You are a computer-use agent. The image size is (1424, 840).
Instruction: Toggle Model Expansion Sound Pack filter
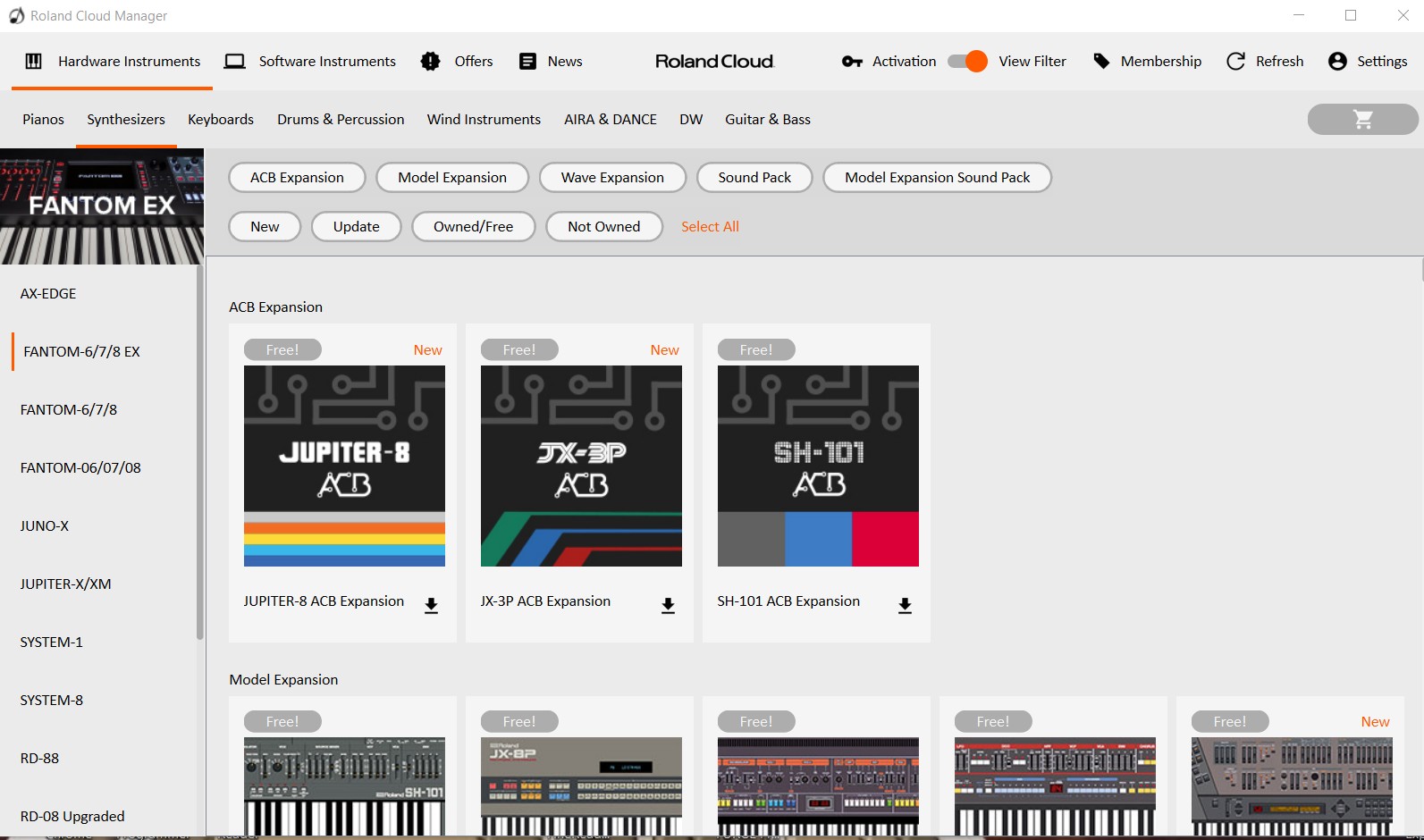point(937,177)
